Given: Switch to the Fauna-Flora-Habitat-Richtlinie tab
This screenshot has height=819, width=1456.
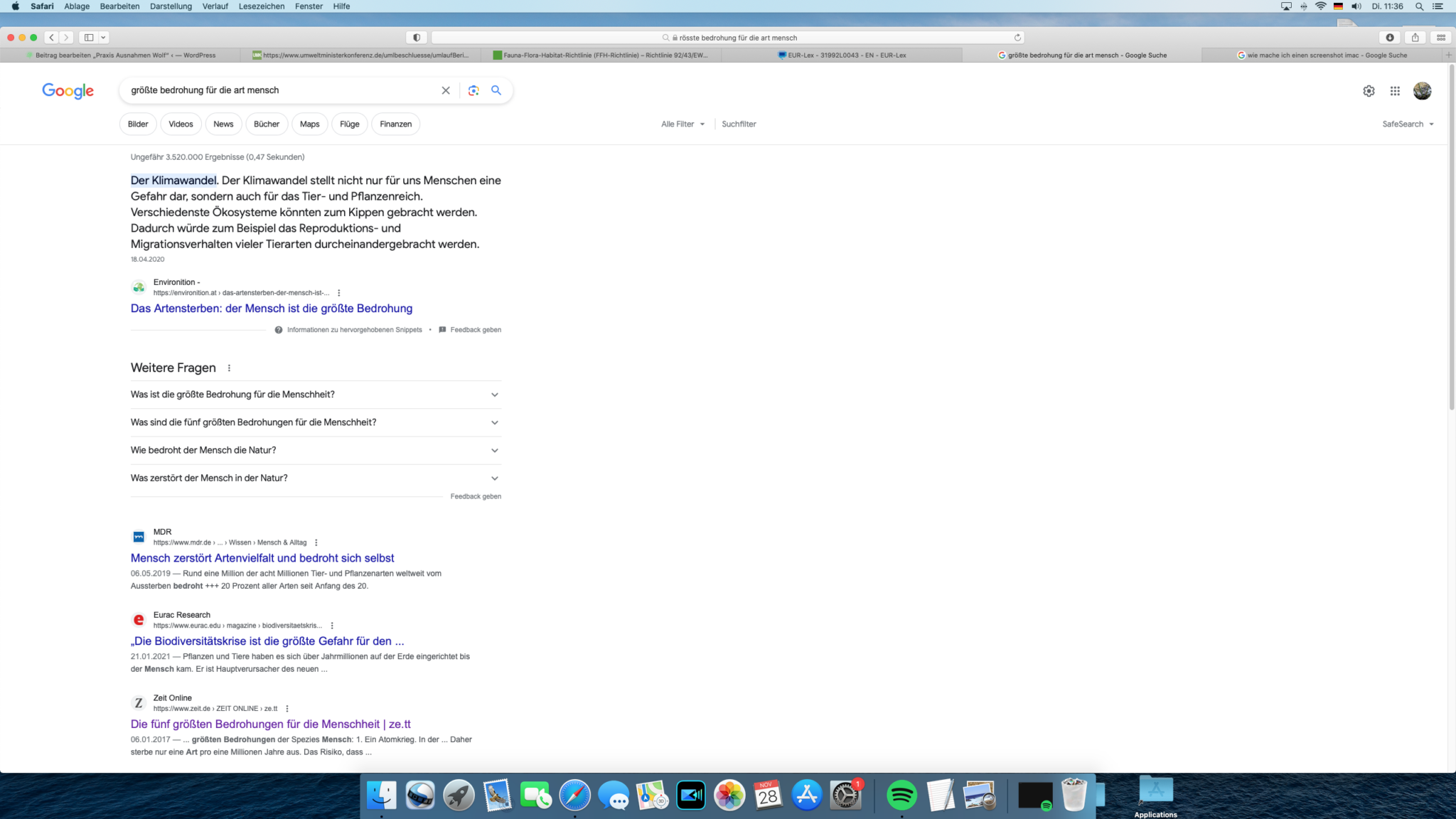Looking at the screenshot, I should (601, 55).
